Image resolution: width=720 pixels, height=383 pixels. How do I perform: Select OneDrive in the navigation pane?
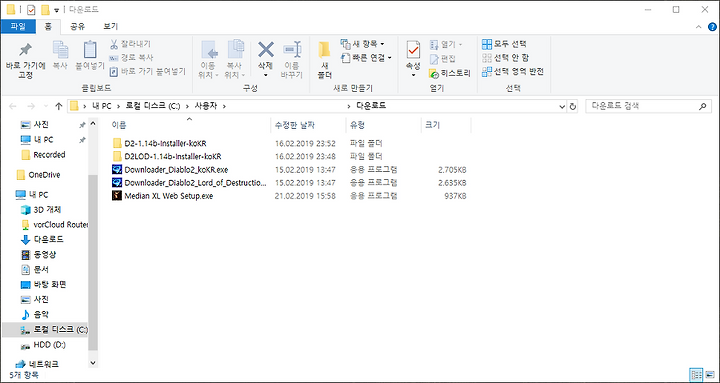pos(38,175)
